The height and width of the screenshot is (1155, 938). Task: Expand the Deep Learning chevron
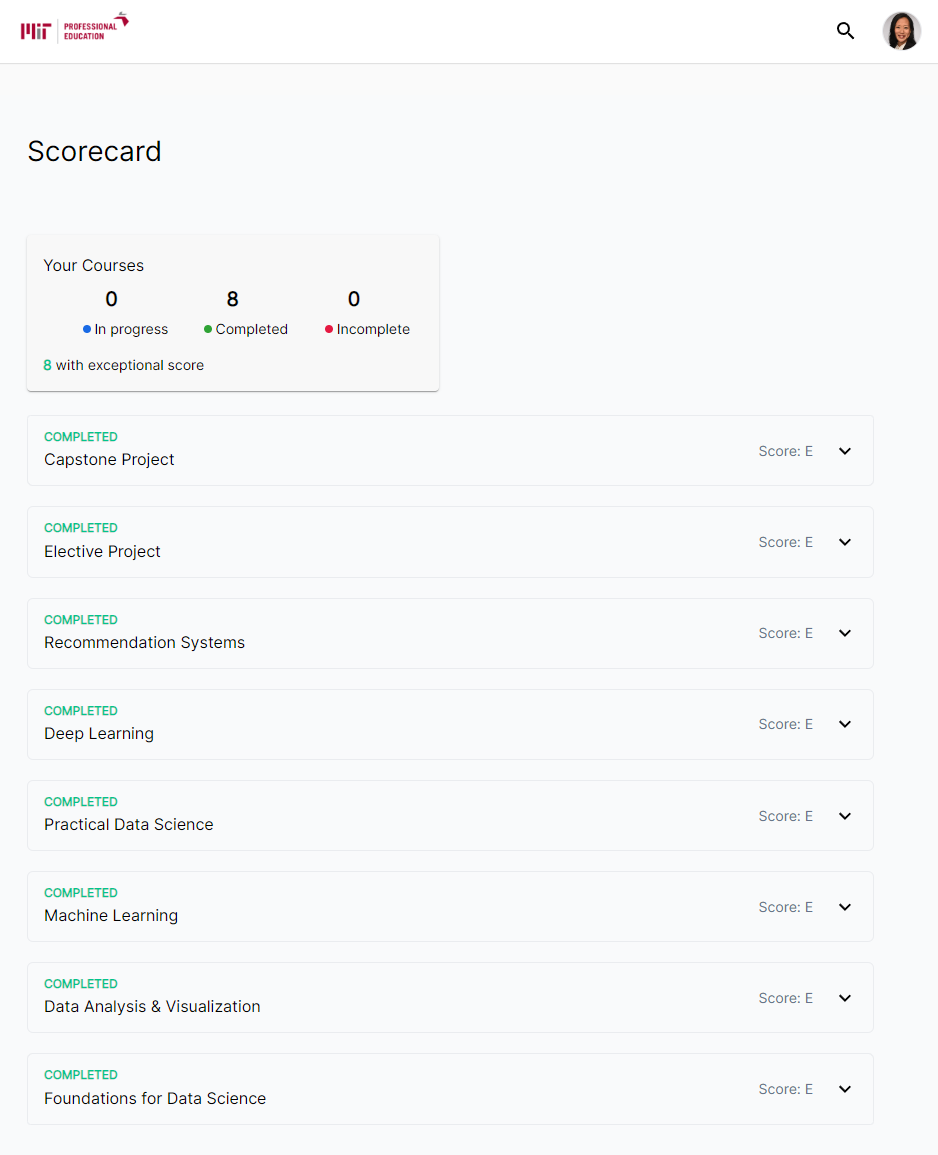tap(845, 724)
